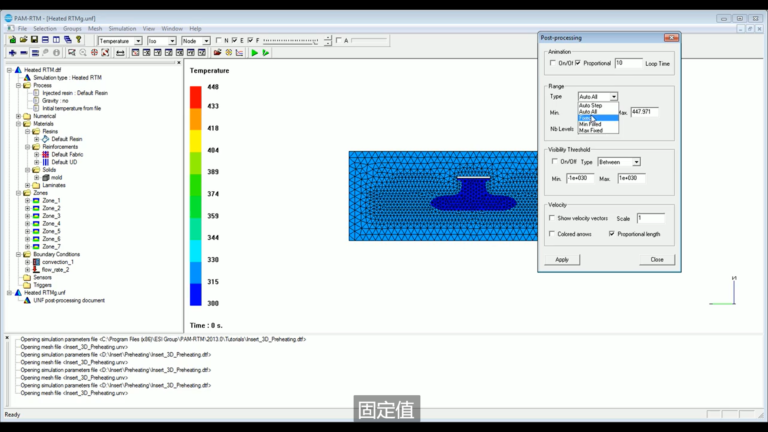Open the Groups menu
The width and height of the screenshot is (768, 432).
(x=72, y=28)
